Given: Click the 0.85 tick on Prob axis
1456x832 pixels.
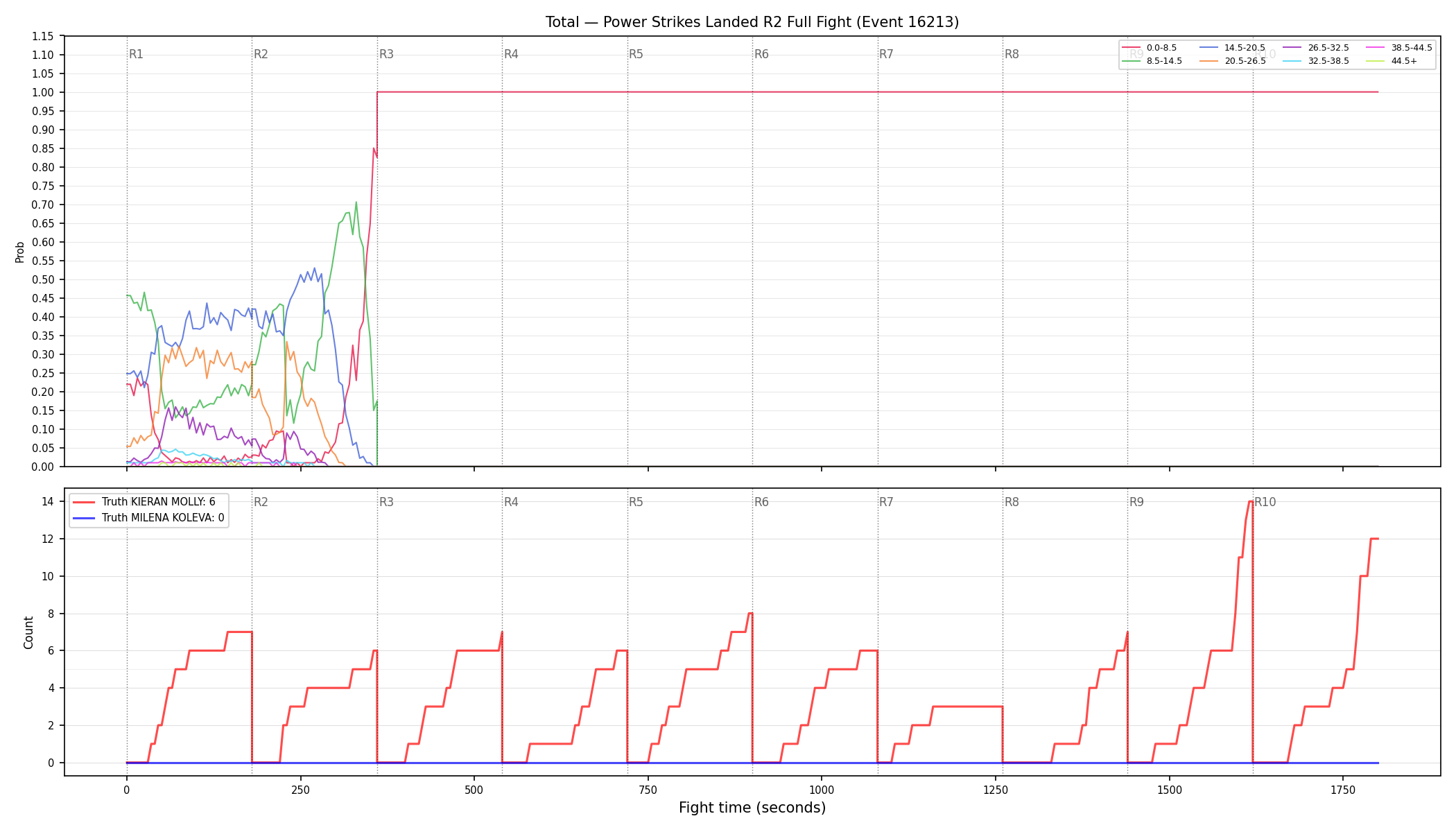Looking at the screenshot, I should [43, 148].
